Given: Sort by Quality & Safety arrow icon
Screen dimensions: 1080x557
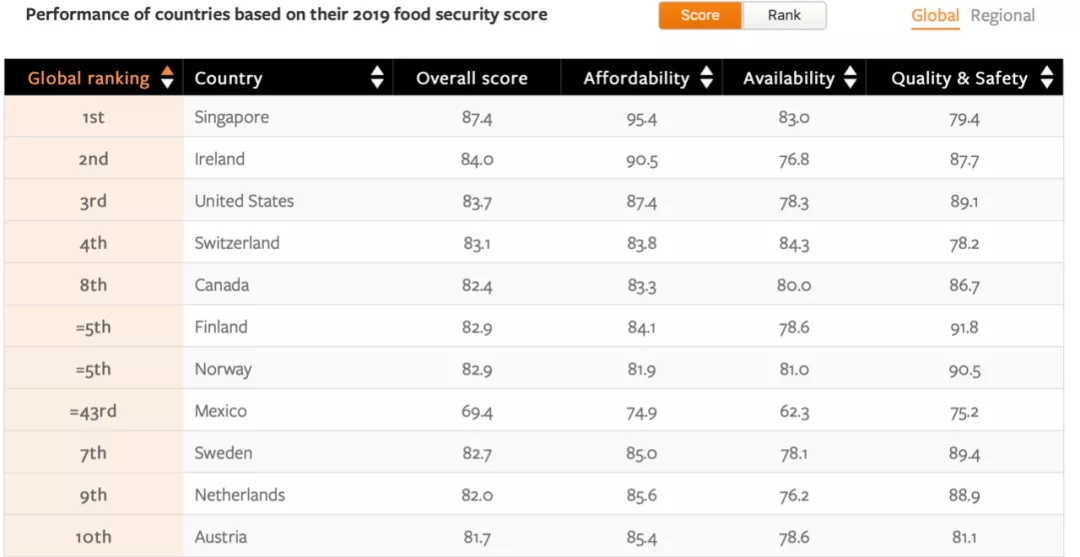Looking at the screenshot, I should click(1047, 78).
